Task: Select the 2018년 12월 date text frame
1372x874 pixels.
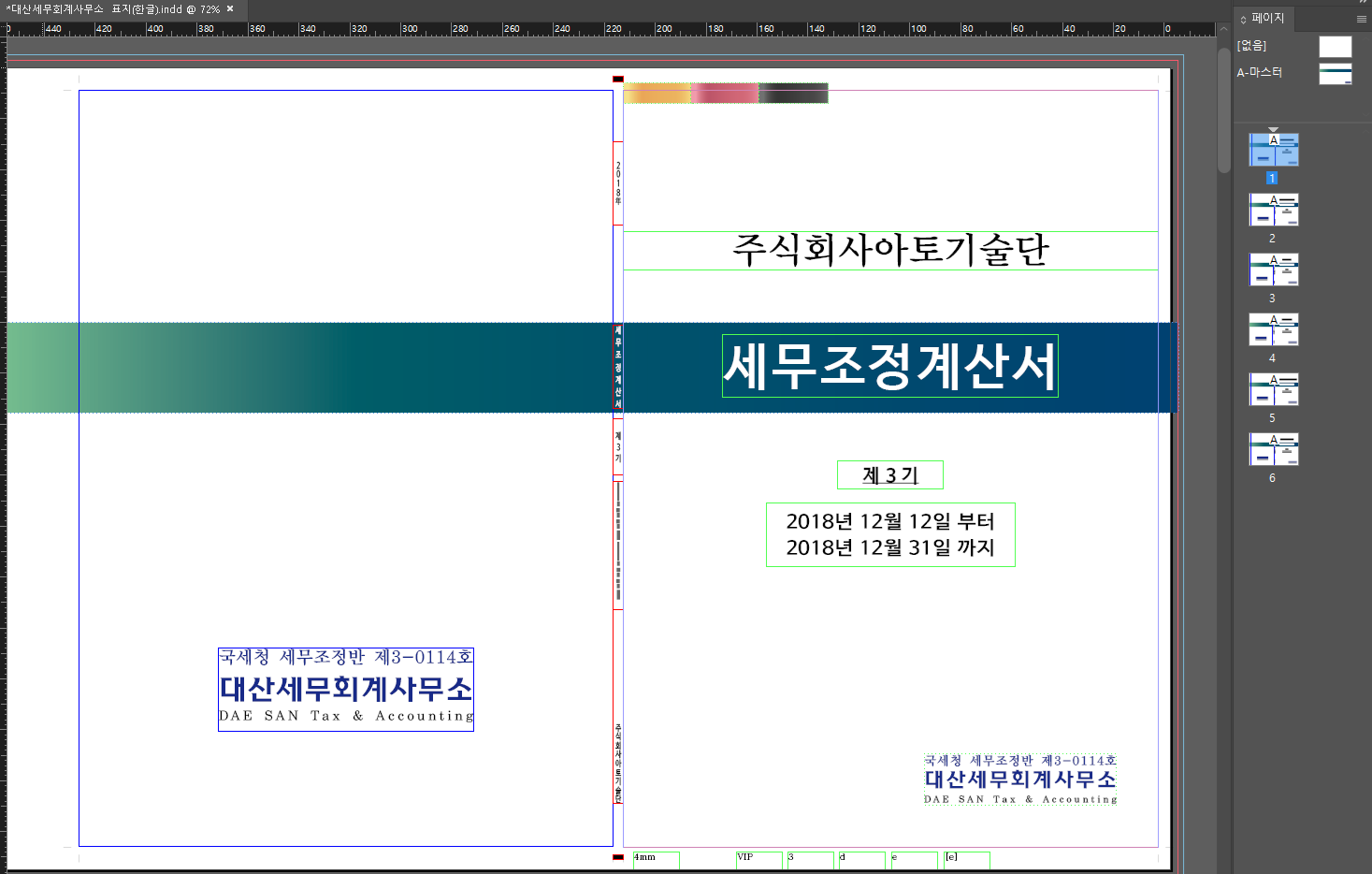Action: 889,534
